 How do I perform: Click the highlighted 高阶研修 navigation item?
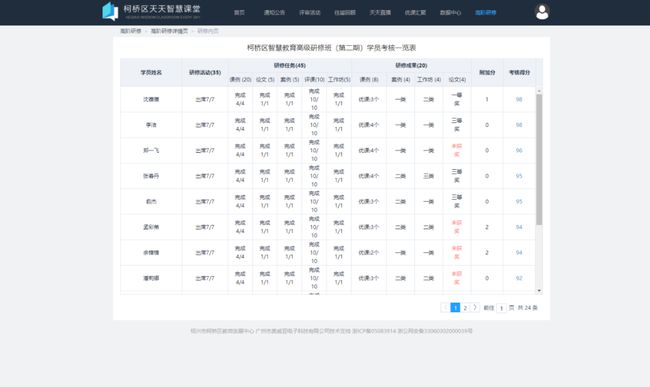coord(485,12)
